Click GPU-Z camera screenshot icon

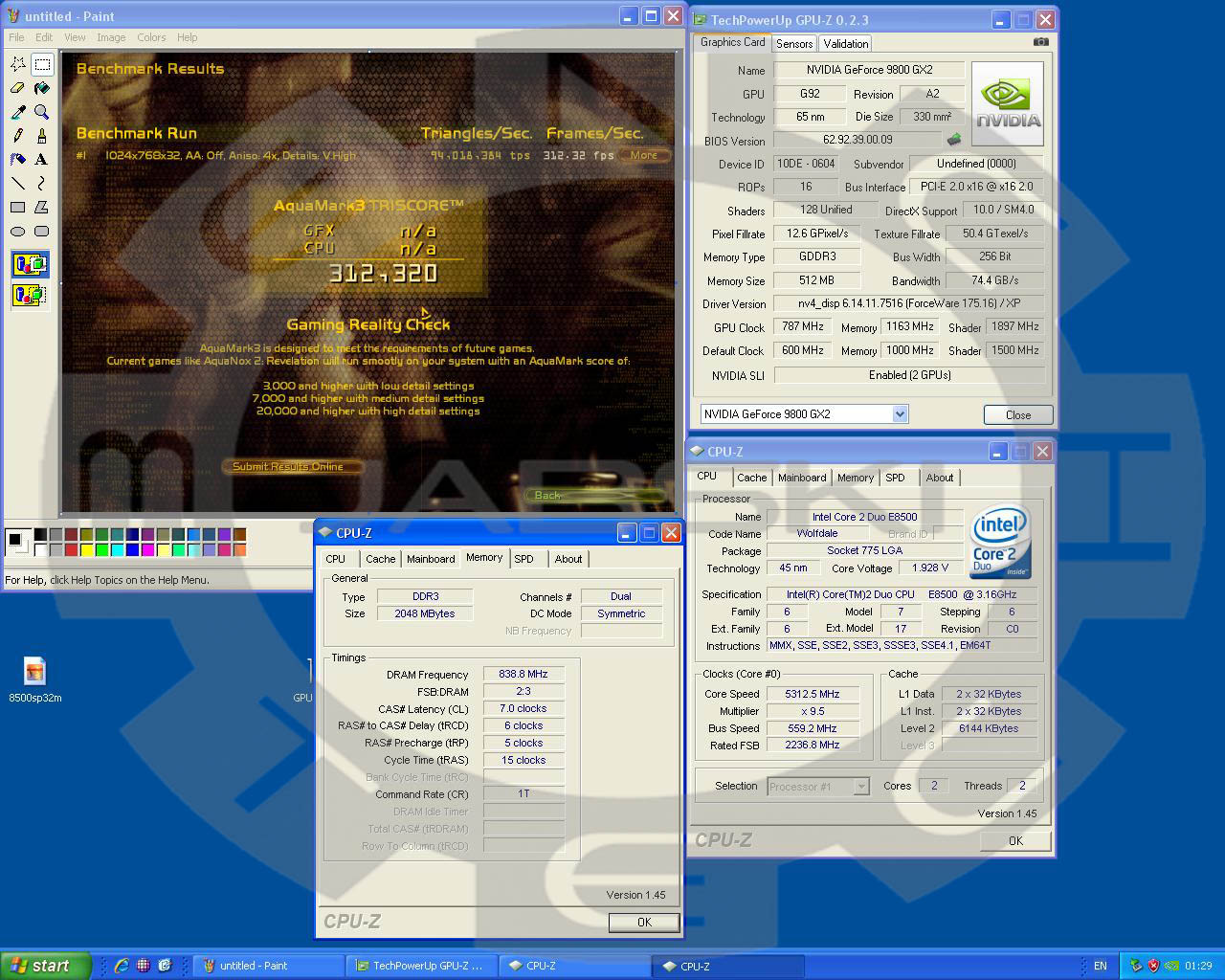pyautogui.click(x=1041, y=42)
